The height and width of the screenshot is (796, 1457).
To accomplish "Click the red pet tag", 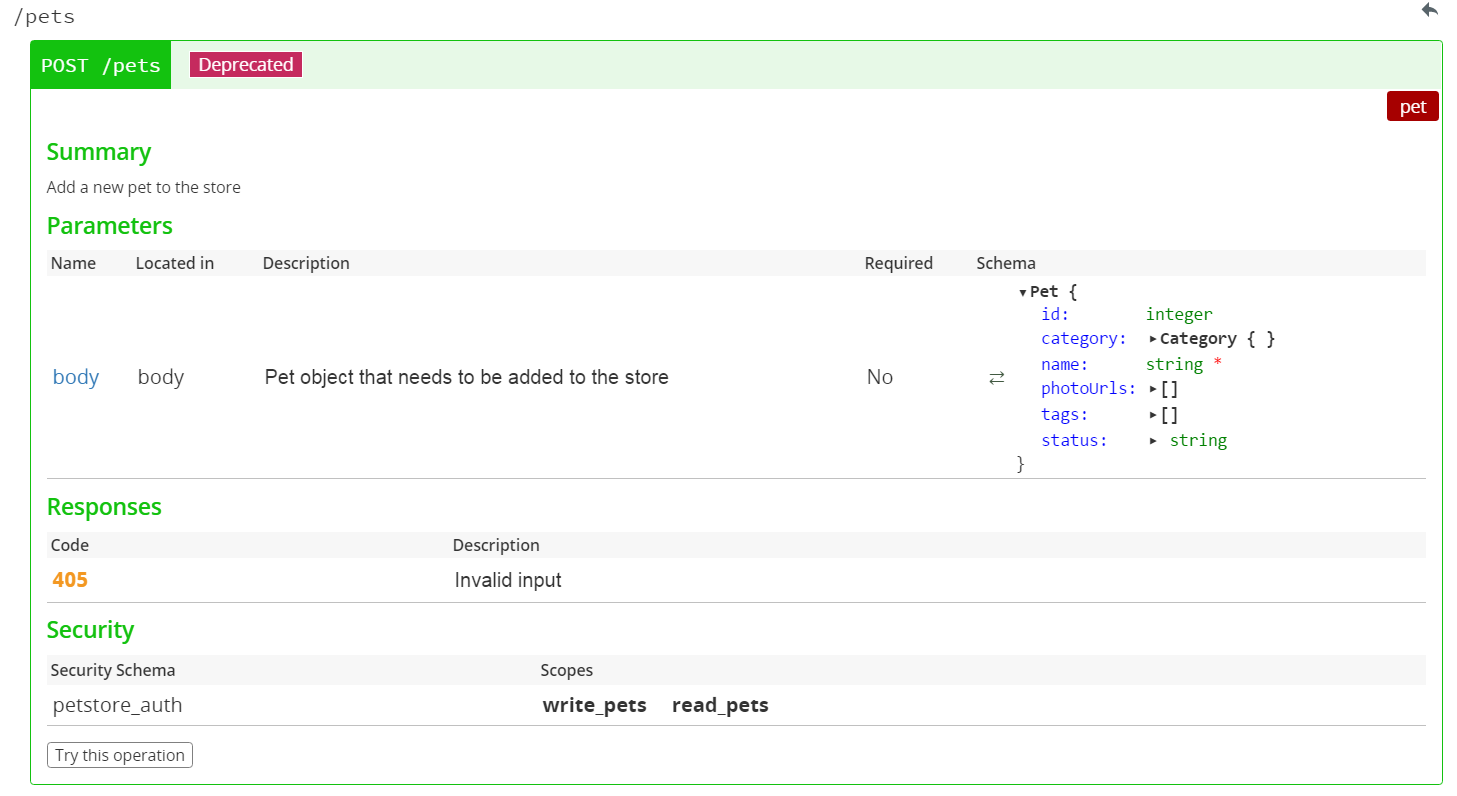I will point(1412,107).
